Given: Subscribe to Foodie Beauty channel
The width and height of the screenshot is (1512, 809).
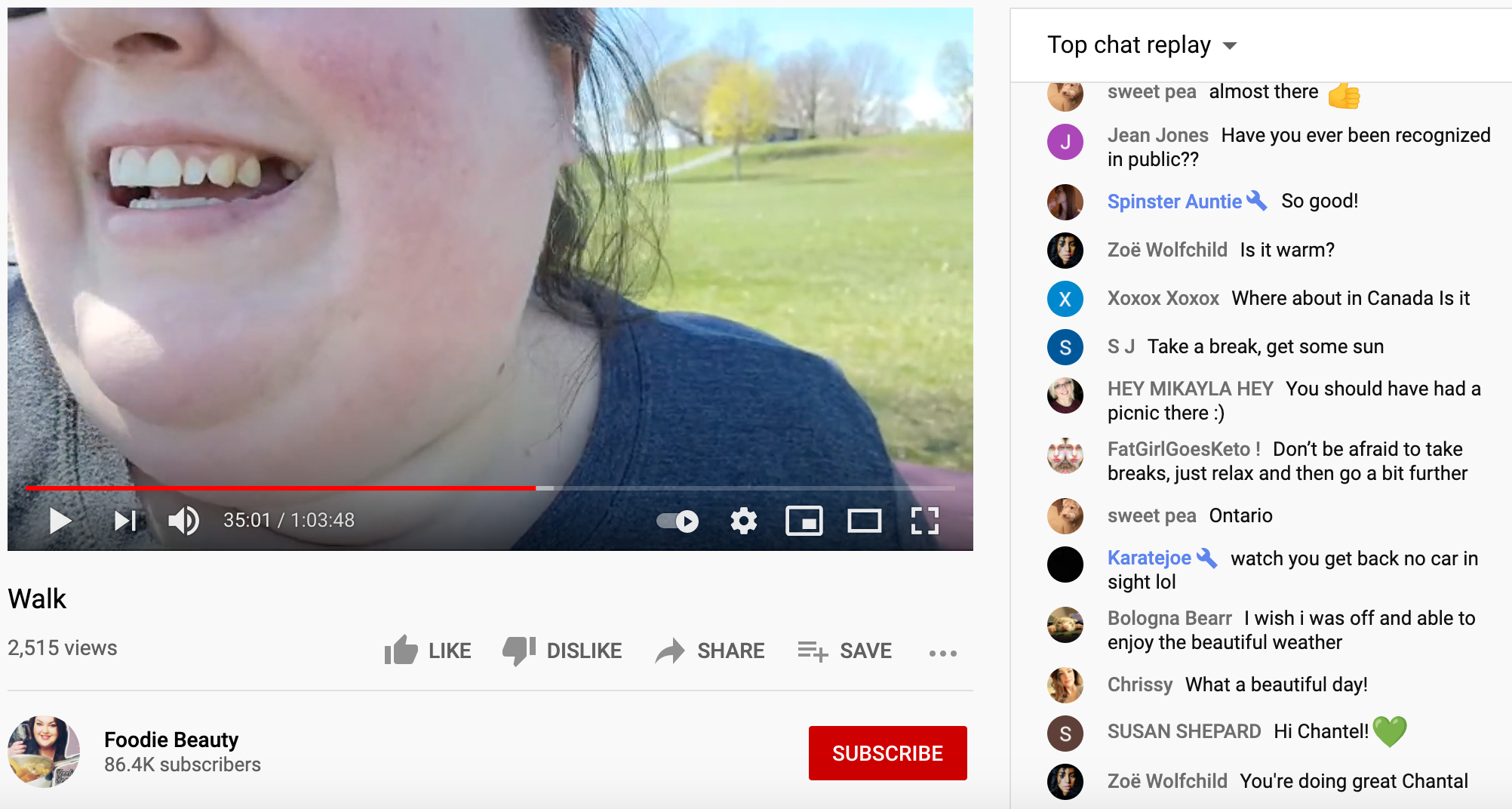Looking at the screenshot, I should click(888, 753).
